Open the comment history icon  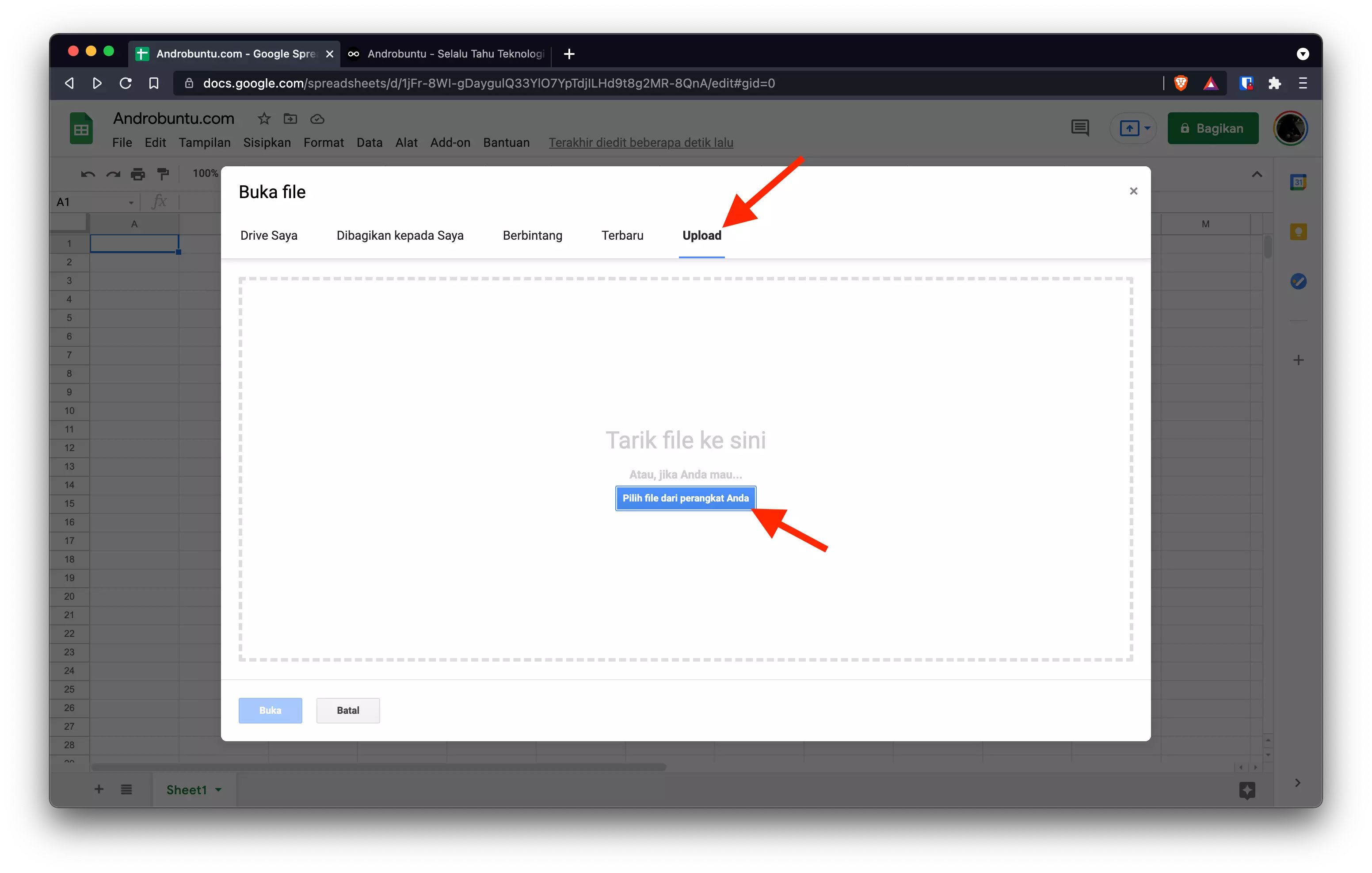pos(1080,128)
